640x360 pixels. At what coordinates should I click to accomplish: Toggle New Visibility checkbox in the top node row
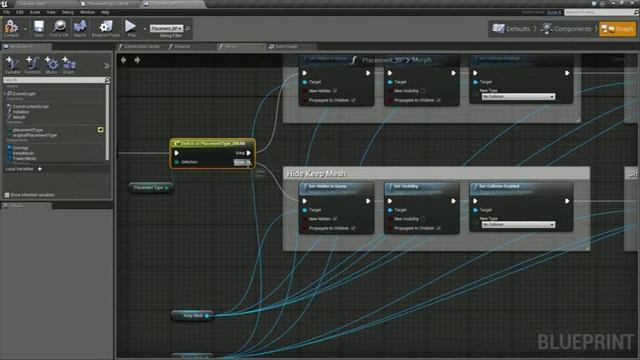pyautogui.click(x=423, y=91)
